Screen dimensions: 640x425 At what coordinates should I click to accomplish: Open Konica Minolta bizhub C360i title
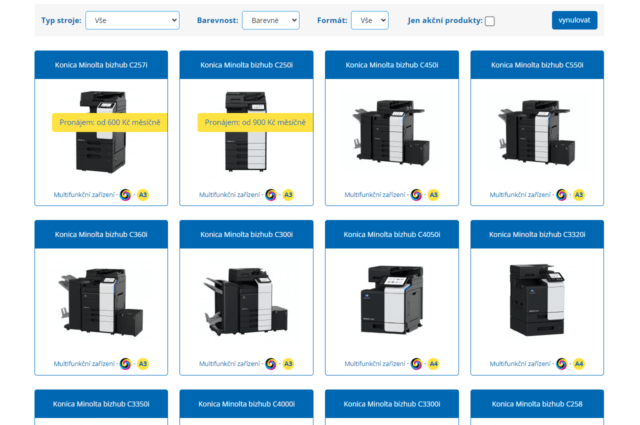point(101,234)
